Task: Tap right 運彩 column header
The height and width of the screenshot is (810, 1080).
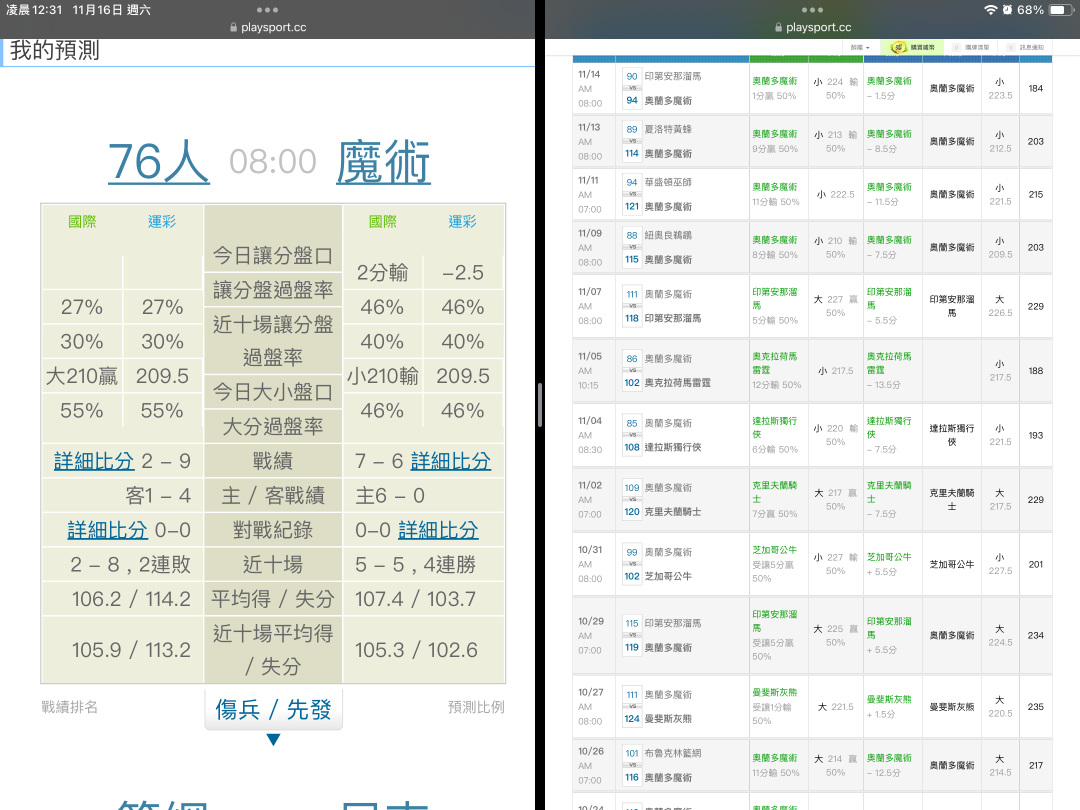Action: point(462,221)
